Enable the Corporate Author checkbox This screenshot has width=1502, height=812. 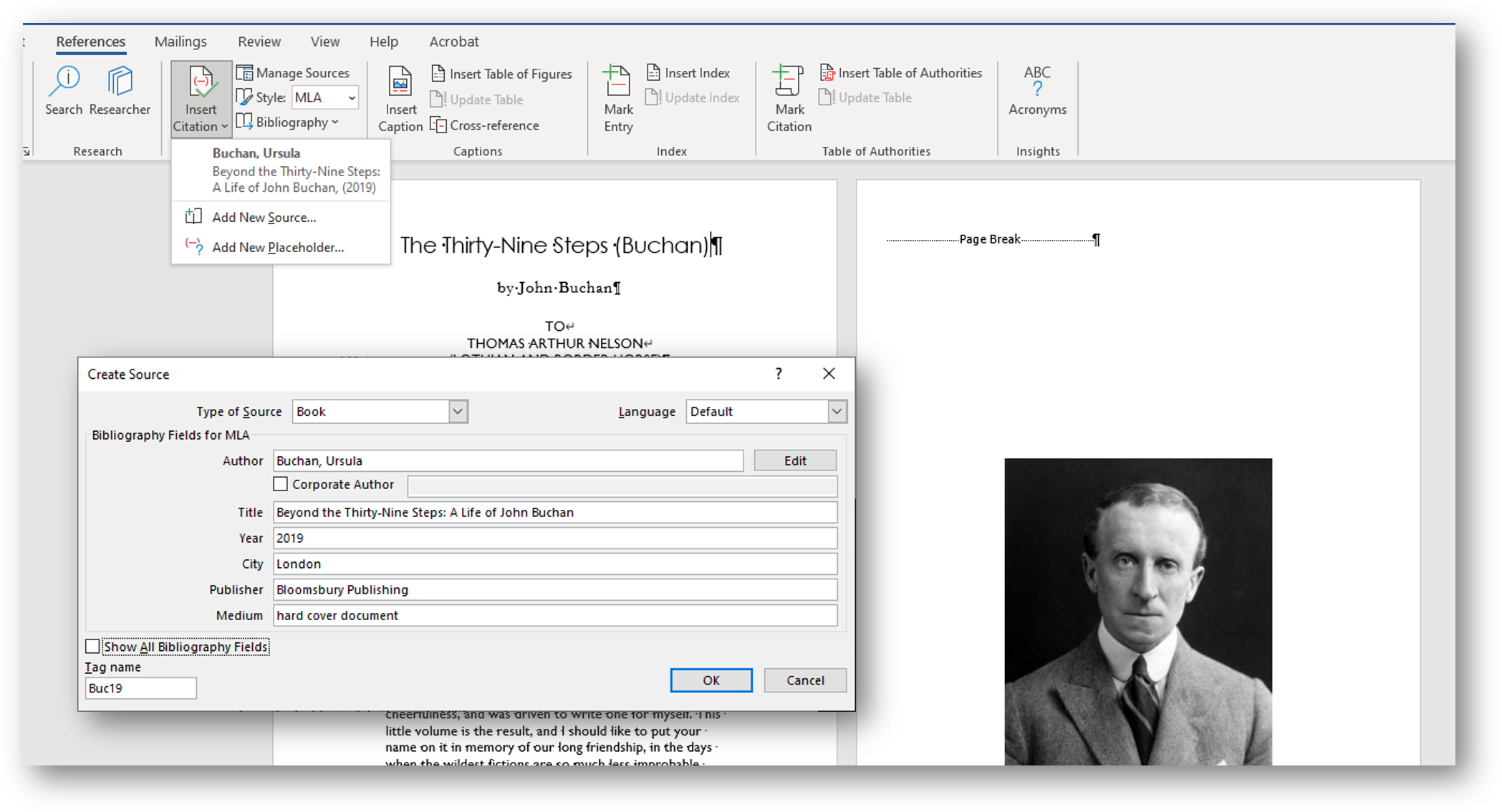tap(281, 484)
